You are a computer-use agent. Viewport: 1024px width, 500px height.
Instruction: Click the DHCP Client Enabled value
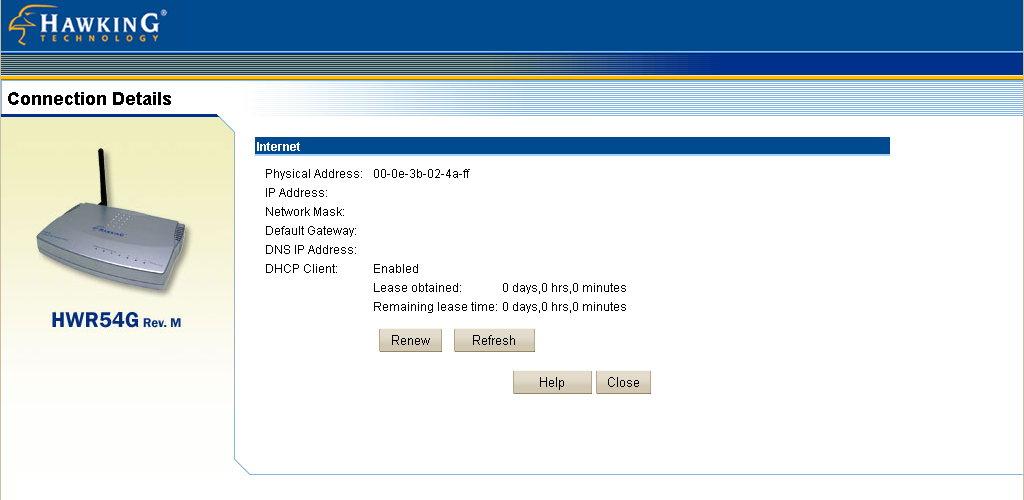(396, 268)
